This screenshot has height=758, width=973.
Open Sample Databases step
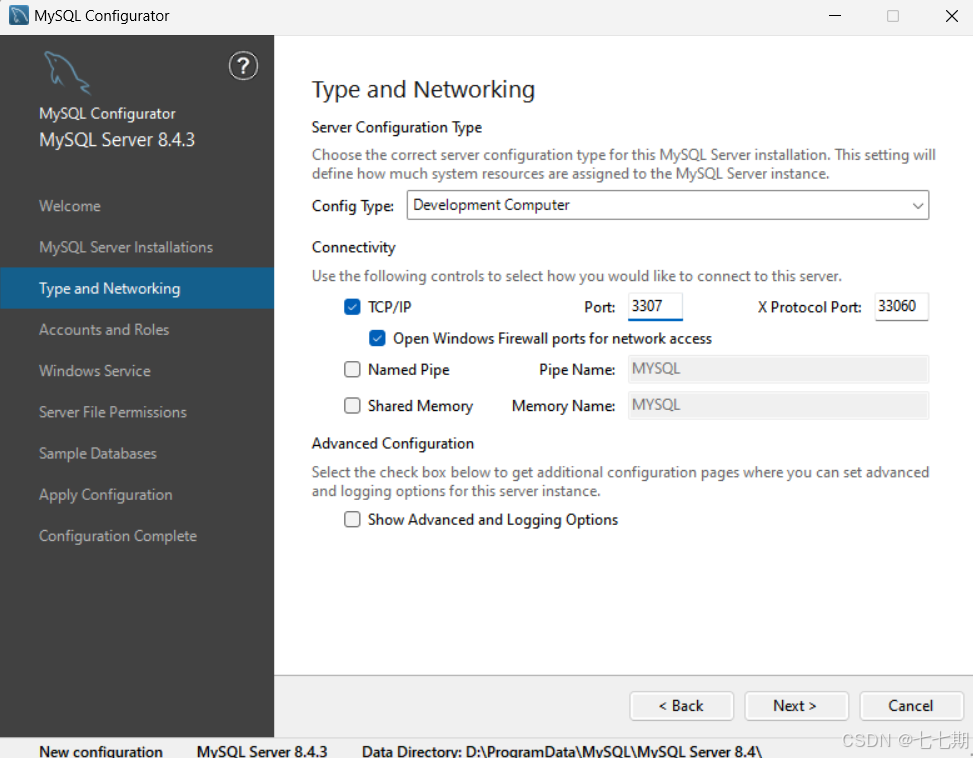(x=98, y=453)
